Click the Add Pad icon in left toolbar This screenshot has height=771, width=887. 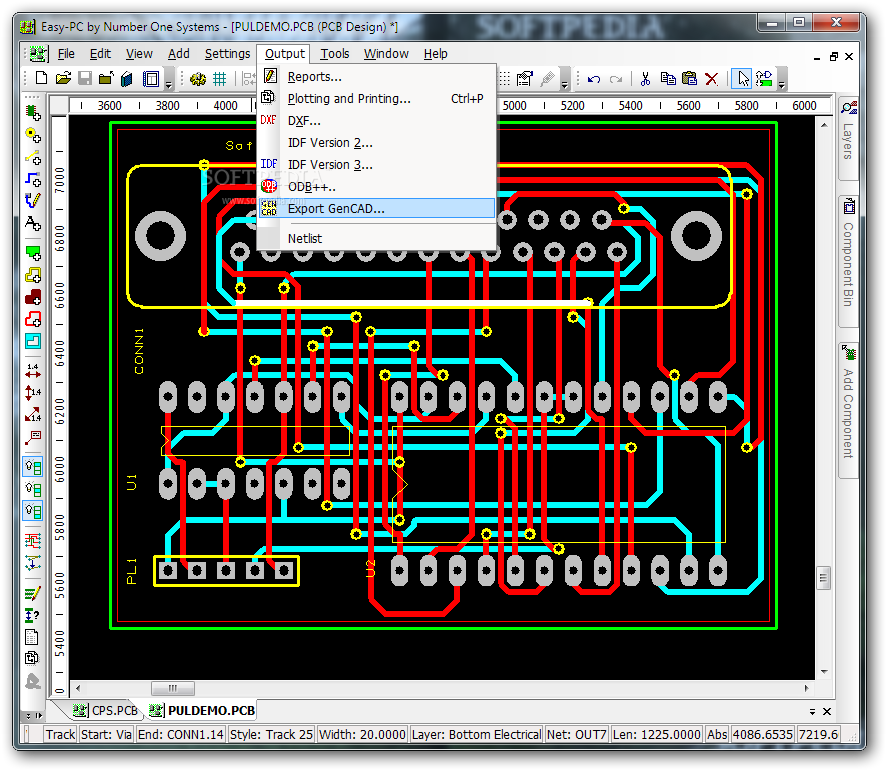(33, 135)
